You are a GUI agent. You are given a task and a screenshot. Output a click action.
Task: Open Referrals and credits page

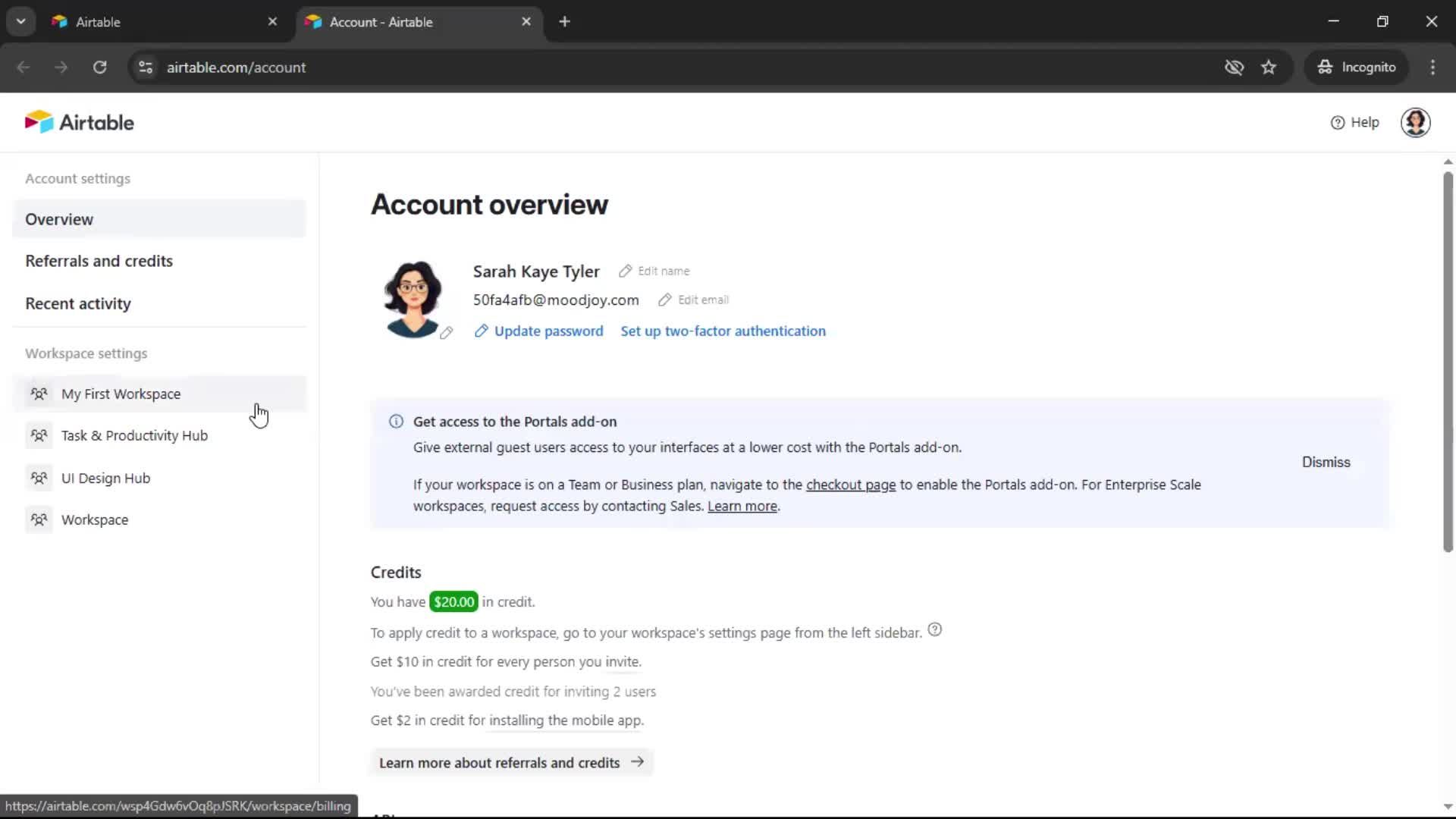pos(99,261)
